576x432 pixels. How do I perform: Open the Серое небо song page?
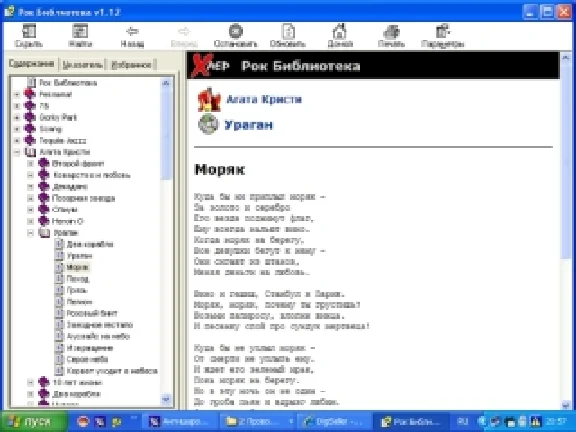click(87, 359)
